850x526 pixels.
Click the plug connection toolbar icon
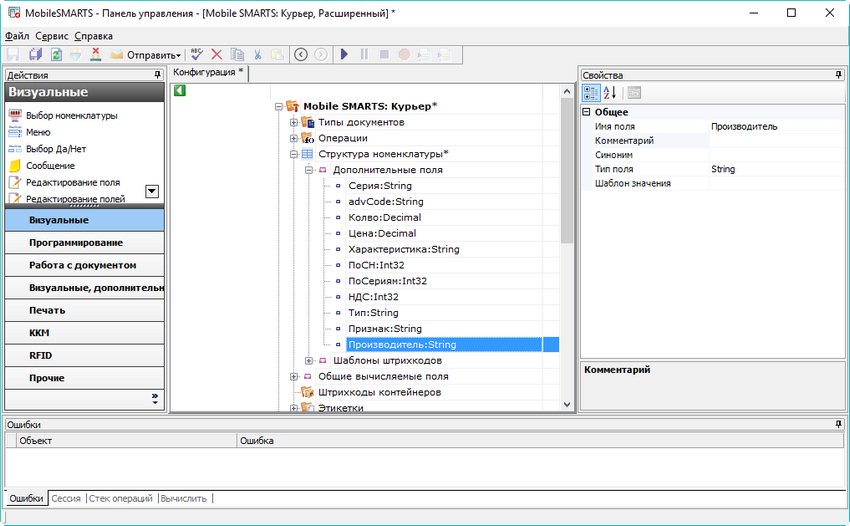click(76, 54)
